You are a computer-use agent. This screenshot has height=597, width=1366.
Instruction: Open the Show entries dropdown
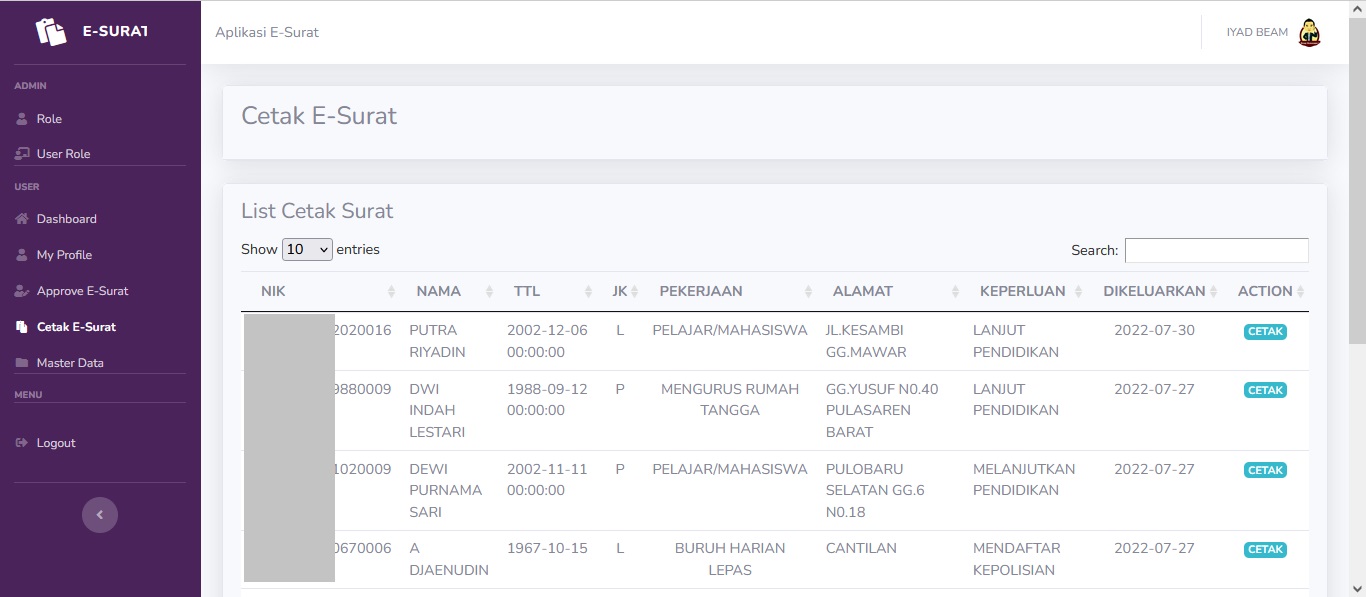(x=306, y=248)
